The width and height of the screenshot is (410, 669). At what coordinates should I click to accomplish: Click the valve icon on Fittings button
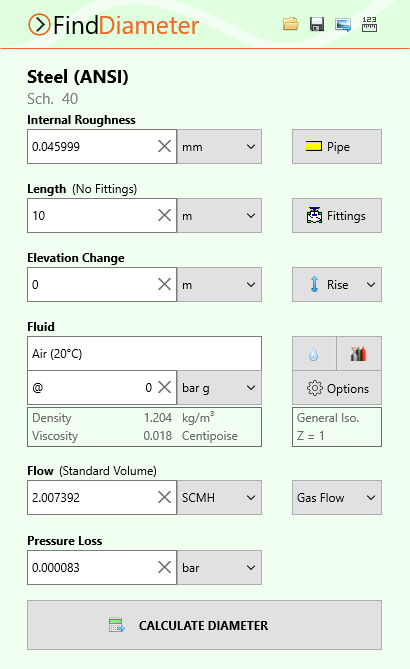(314, 215)
